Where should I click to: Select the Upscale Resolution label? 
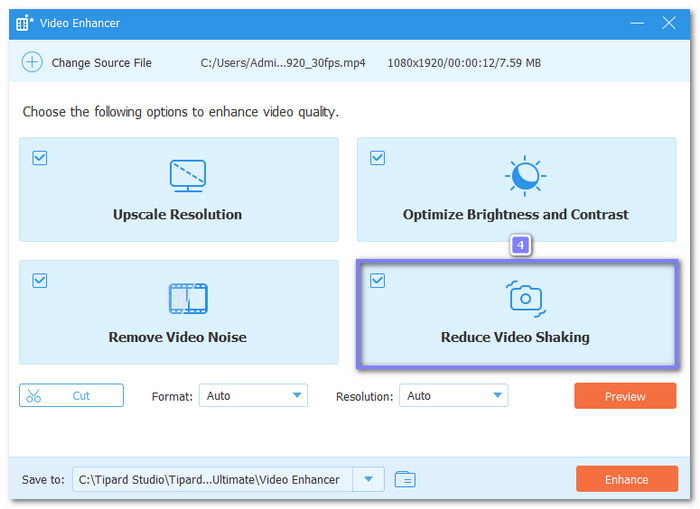[177, 214]
